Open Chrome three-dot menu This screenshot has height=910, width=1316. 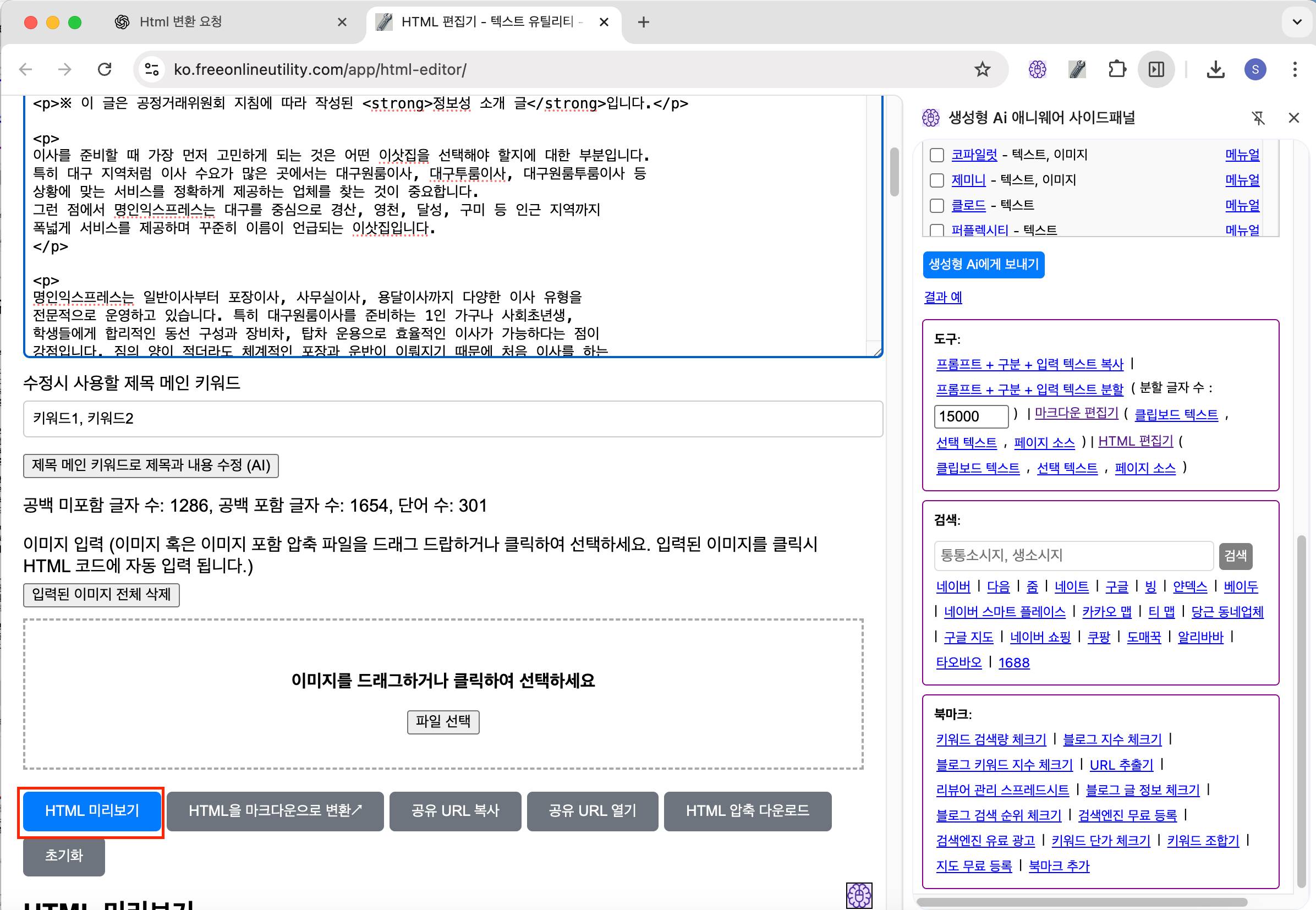click(x=1295, y=69)
